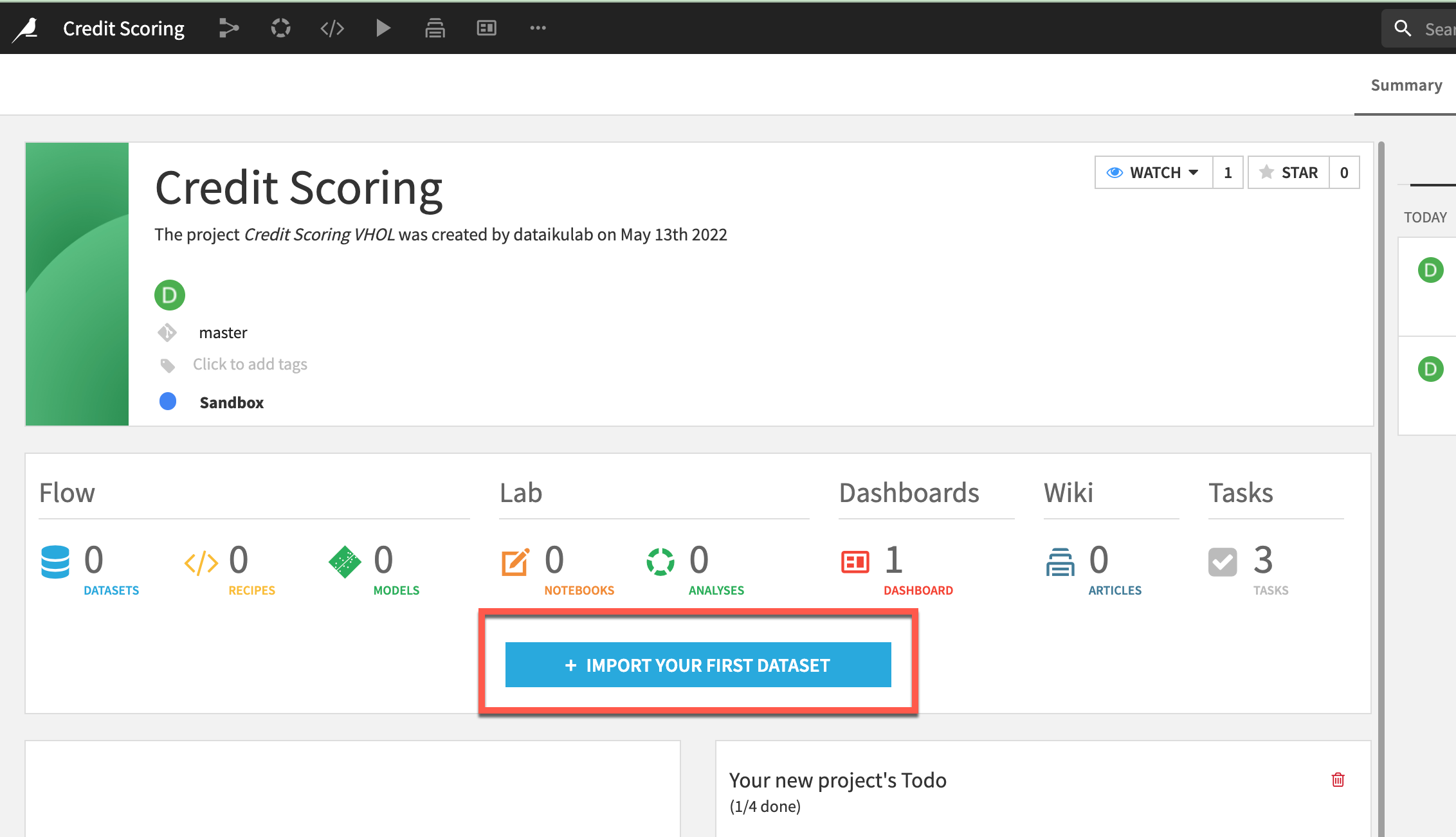Delete the project Todo with trash icon

click(x=1338, y=780)
